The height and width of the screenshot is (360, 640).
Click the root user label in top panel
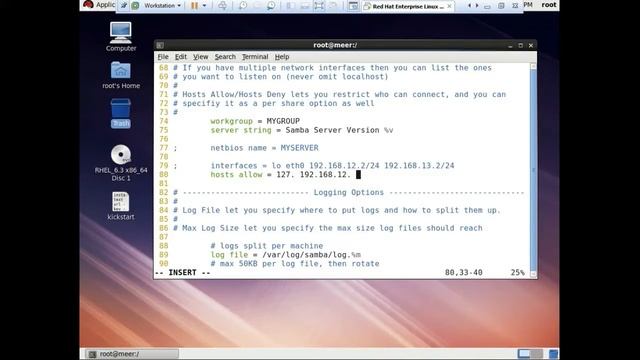point(549,5)
